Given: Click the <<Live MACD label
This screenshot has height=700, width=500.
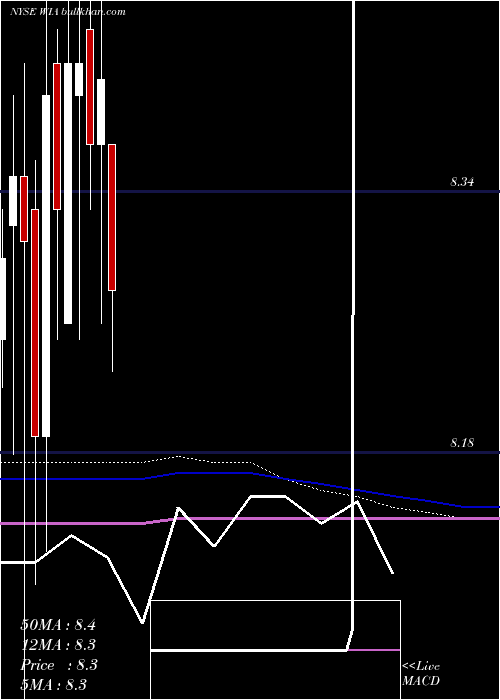Looking at the screenshot, I should (421, 674).
